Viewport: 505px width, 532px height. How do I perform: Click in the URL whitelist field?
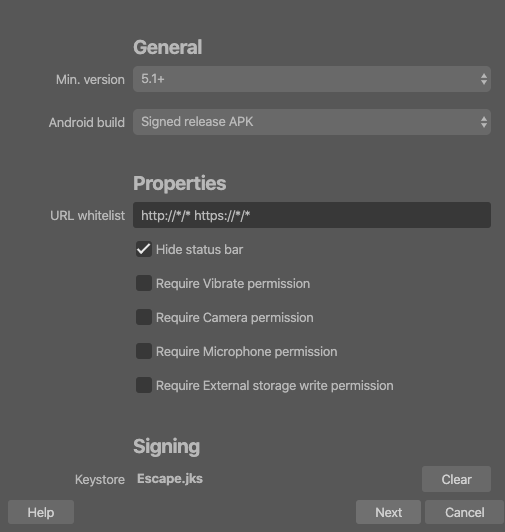tap(312, 215)
